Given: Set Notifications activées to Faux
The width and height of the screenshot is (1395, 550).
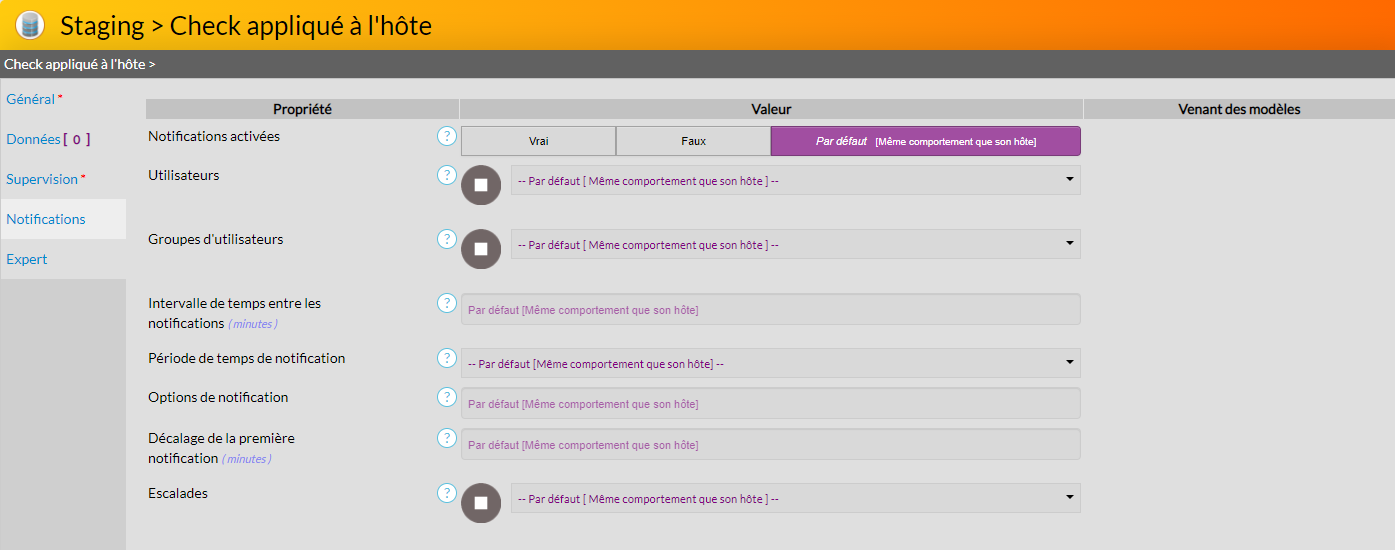Looking at the screenshot, I should tap(693, 141).
